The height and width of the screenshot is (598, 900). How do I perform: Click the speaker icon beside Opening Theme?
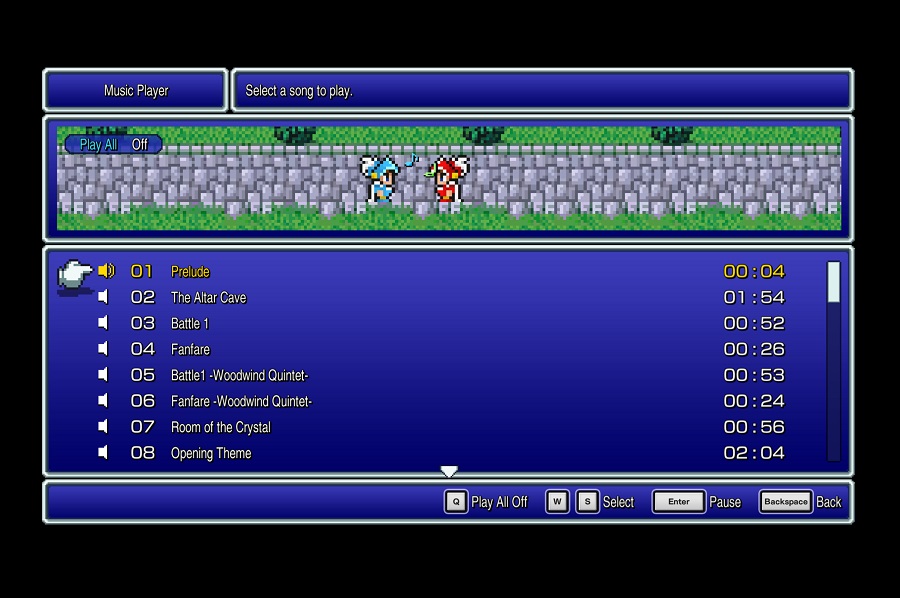pyautogui.click(x=103, y=453)
